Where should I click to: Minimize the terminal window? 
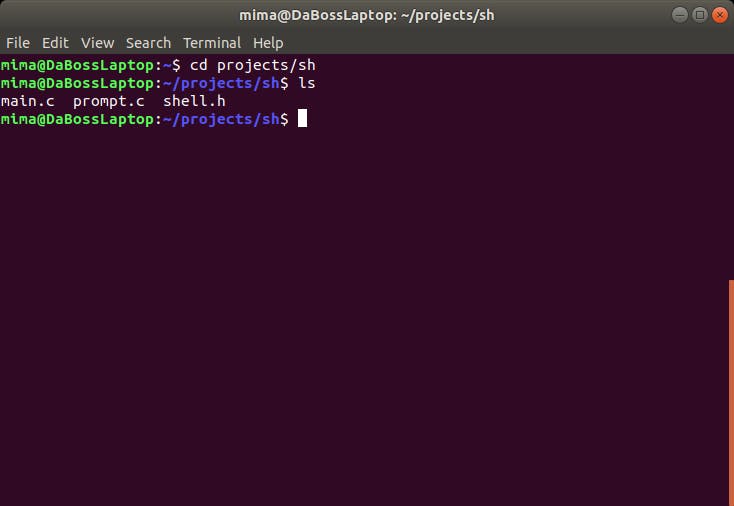tap(680, 15)
